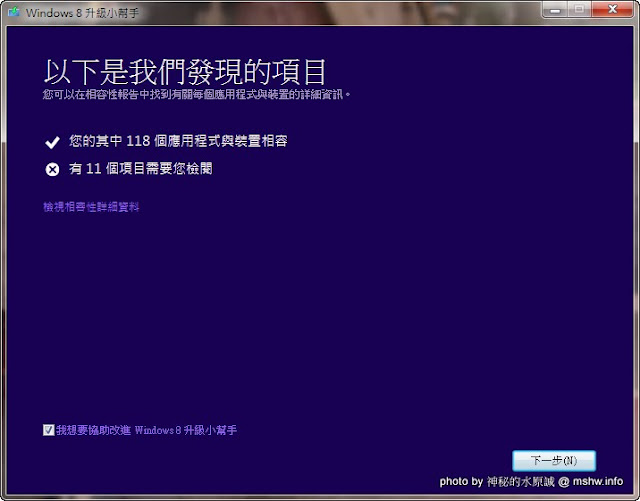Click the heading 以下是我們發現的項目

tap(184, 72)
